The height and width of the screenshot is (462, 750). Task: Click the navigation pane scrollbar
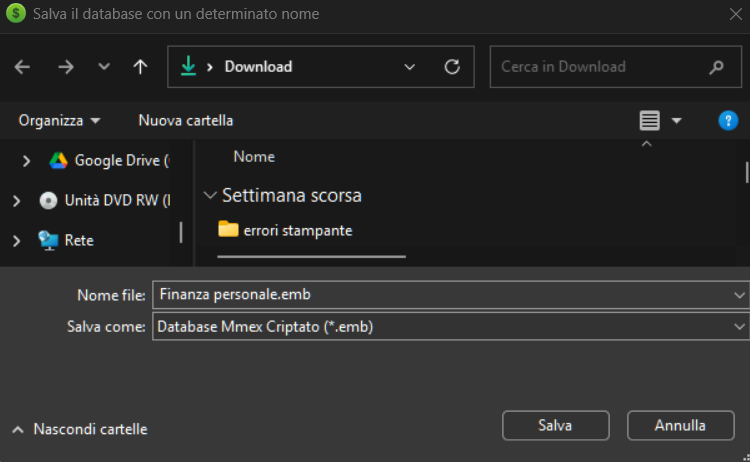[181, 232]
